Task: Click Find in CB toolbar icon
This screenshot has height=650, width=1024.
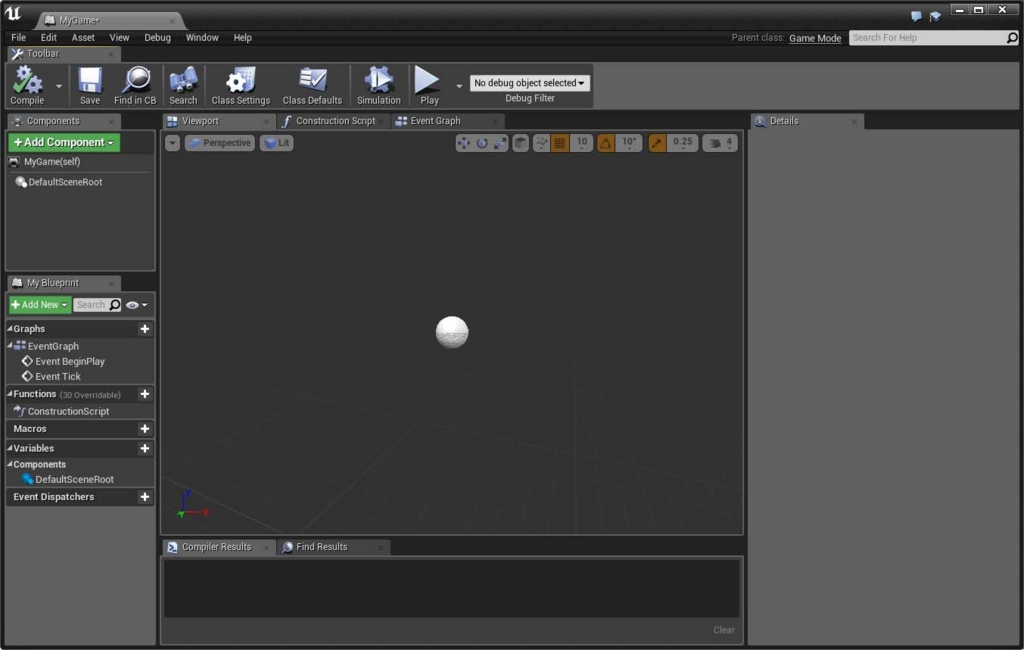Action: tap(135, 86)
